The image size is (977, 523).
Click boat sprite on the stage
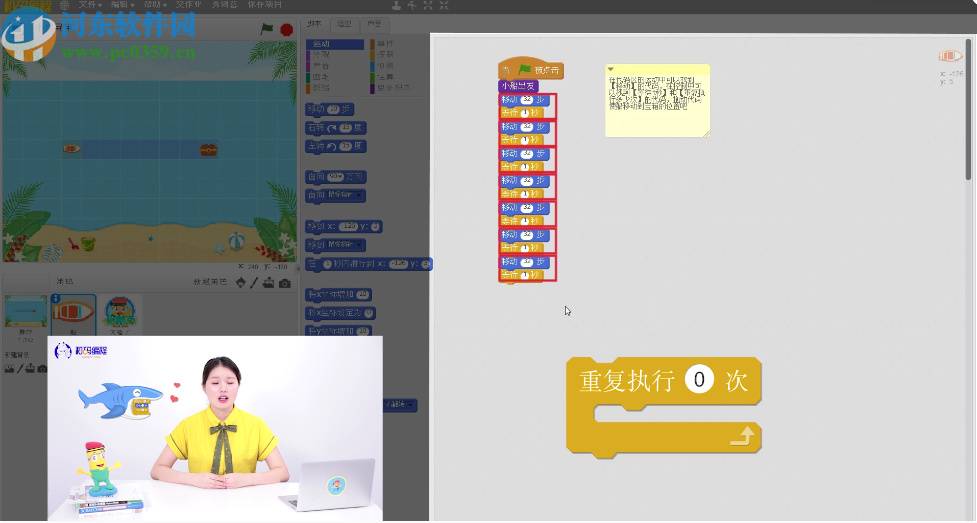pyautogui.click(x=72, y=149)
